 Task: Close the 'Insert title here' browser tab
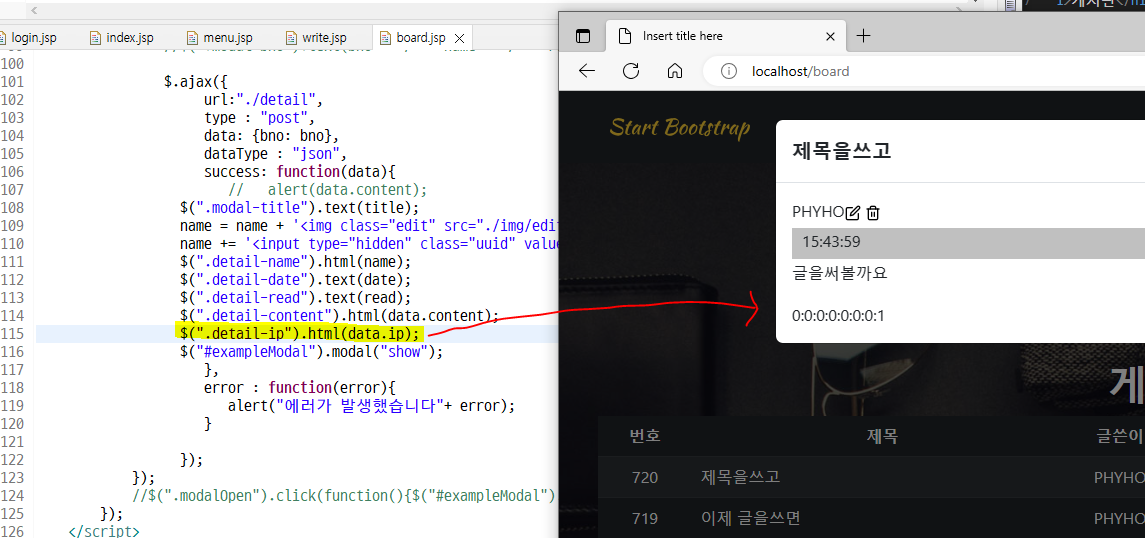[830, 36]
